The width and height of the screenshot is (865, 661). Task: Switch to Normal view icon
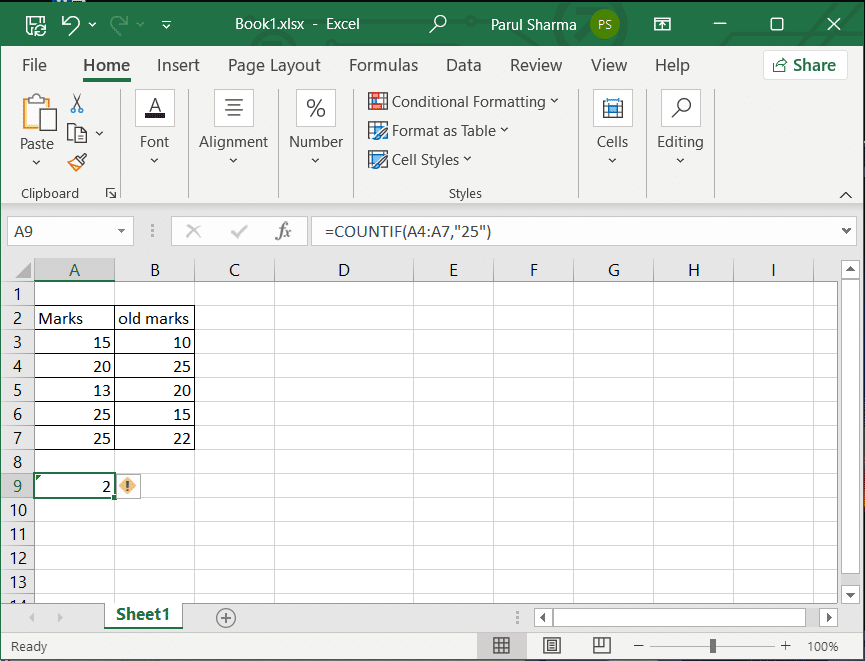(501, 646)
